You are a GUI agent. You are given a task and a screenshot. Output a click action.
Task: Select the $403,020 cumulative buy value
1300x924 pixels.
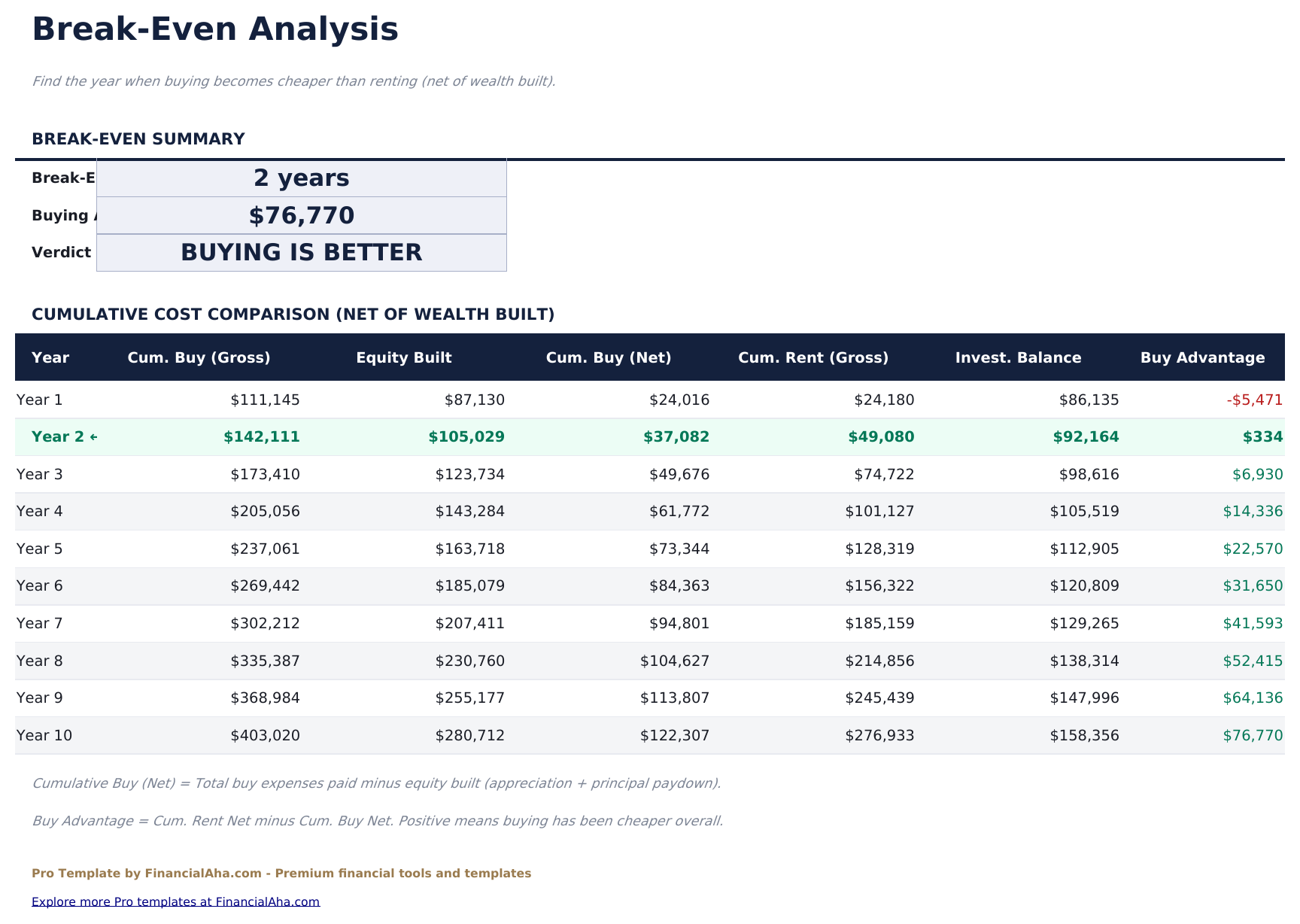pyautogui.click(x=266, y=735)
